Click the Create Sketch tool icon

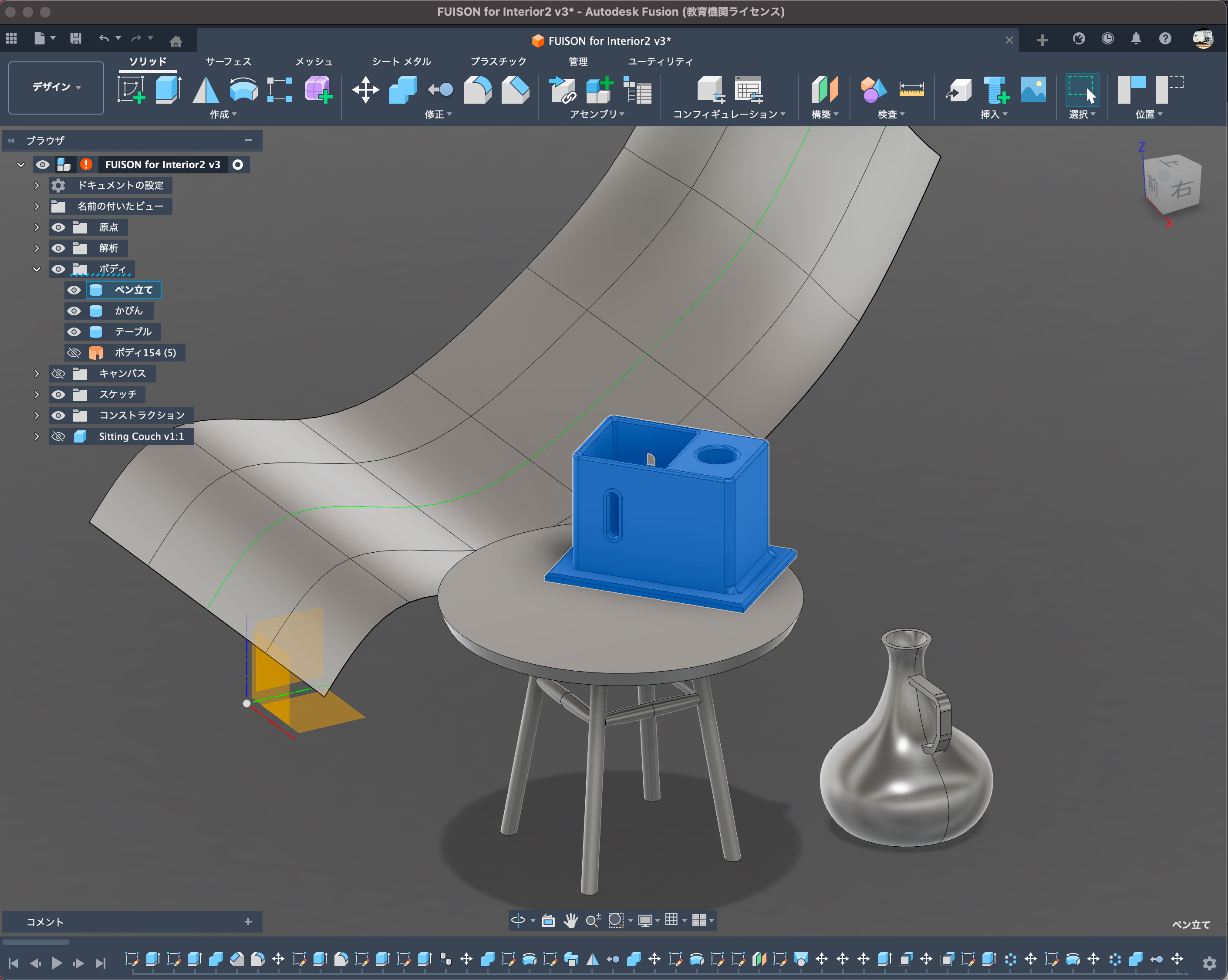[x=131, y=89]
